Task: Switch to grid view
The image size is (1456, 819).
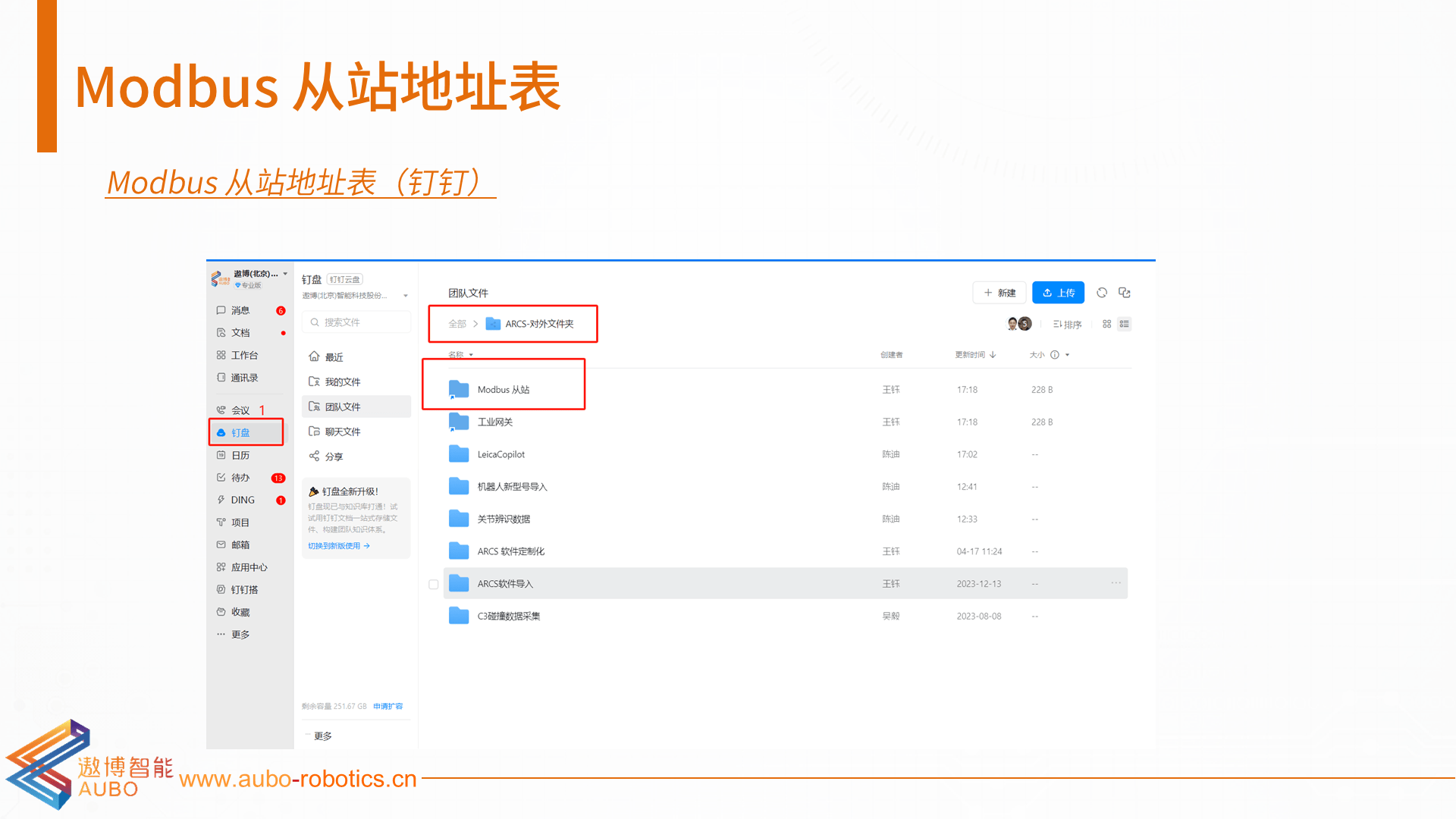Action: coord(1107,324)
